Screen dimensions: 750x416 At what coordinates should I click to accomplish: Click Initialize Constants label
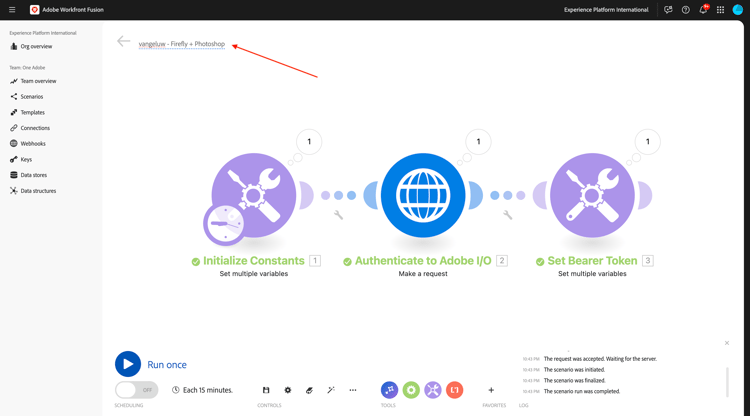point(254,261)
